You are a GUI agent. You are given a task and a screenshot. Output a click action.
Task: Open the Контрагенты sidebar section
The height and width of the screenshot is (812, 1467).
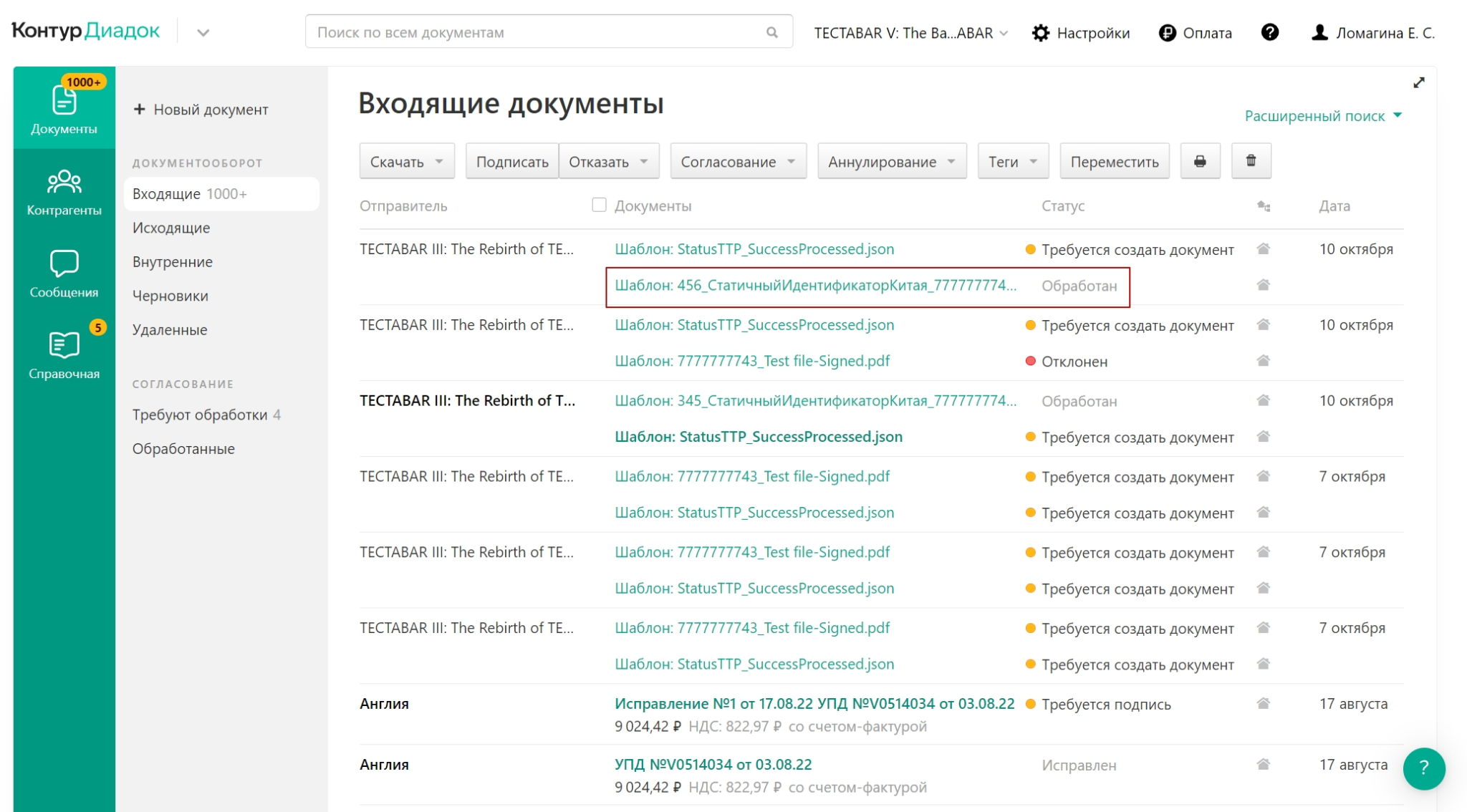pyautogui.click(x=64, y=191)
